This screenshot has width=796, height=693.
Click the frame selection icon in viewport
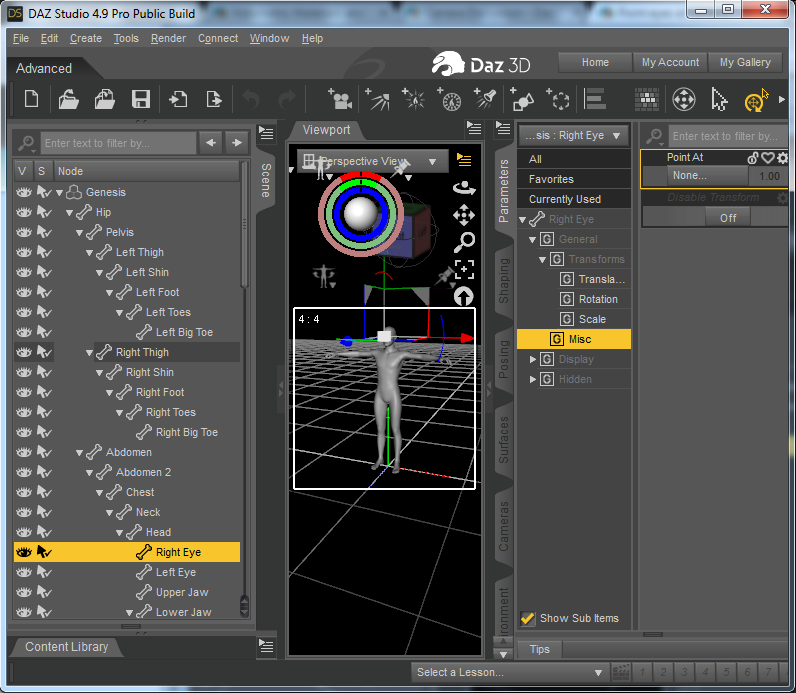click(x=464, y=269)
